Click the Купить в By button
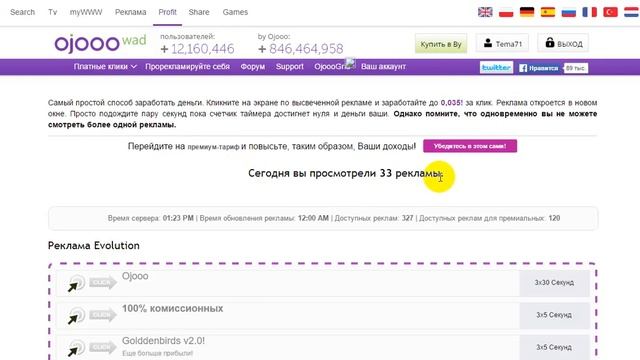Viewport: 640px width, 360px height. click(441, 44)
